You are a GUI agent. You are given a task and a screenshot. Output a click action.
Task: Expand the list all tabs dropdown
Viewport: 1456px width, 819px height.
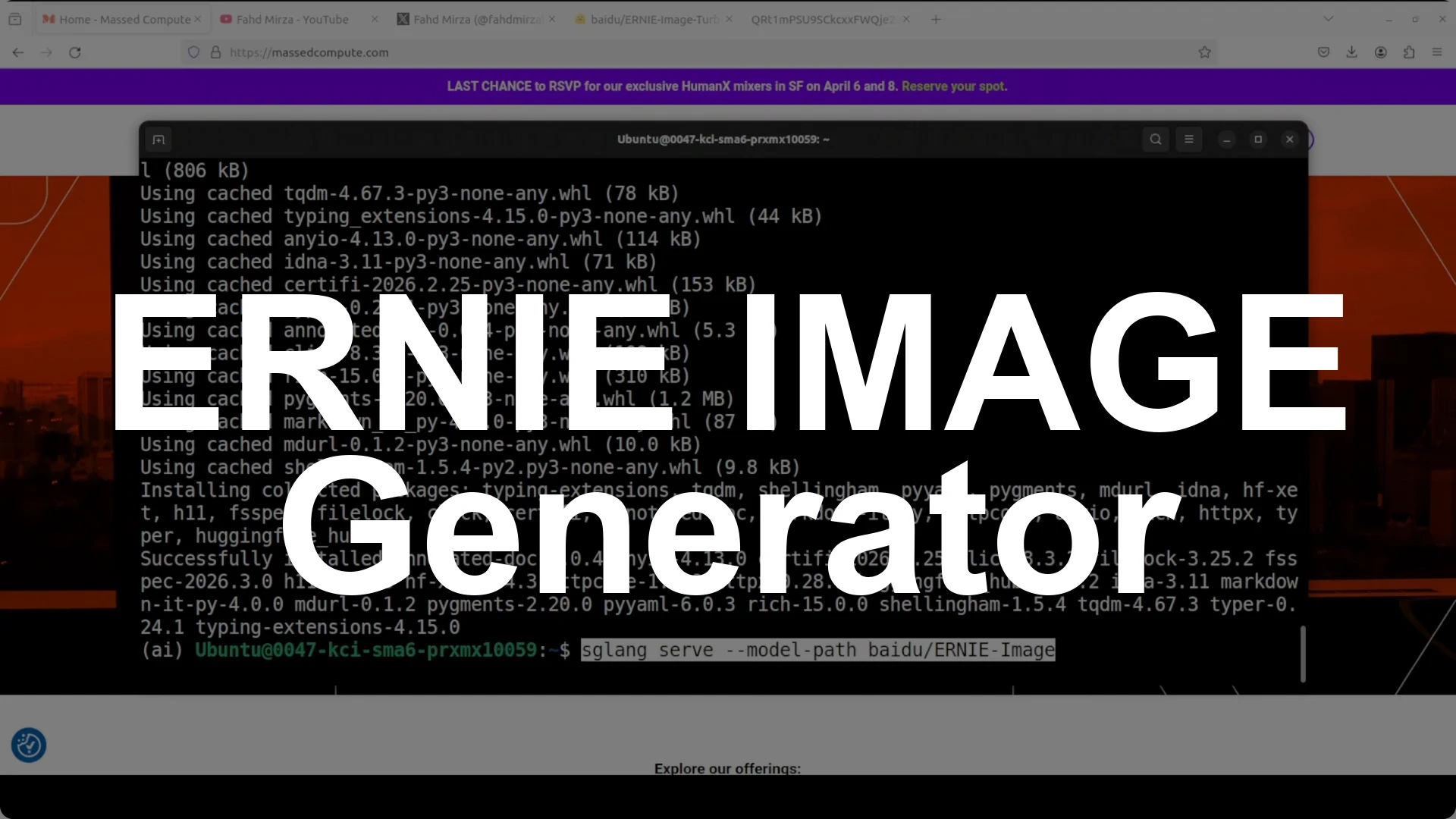1328,19
